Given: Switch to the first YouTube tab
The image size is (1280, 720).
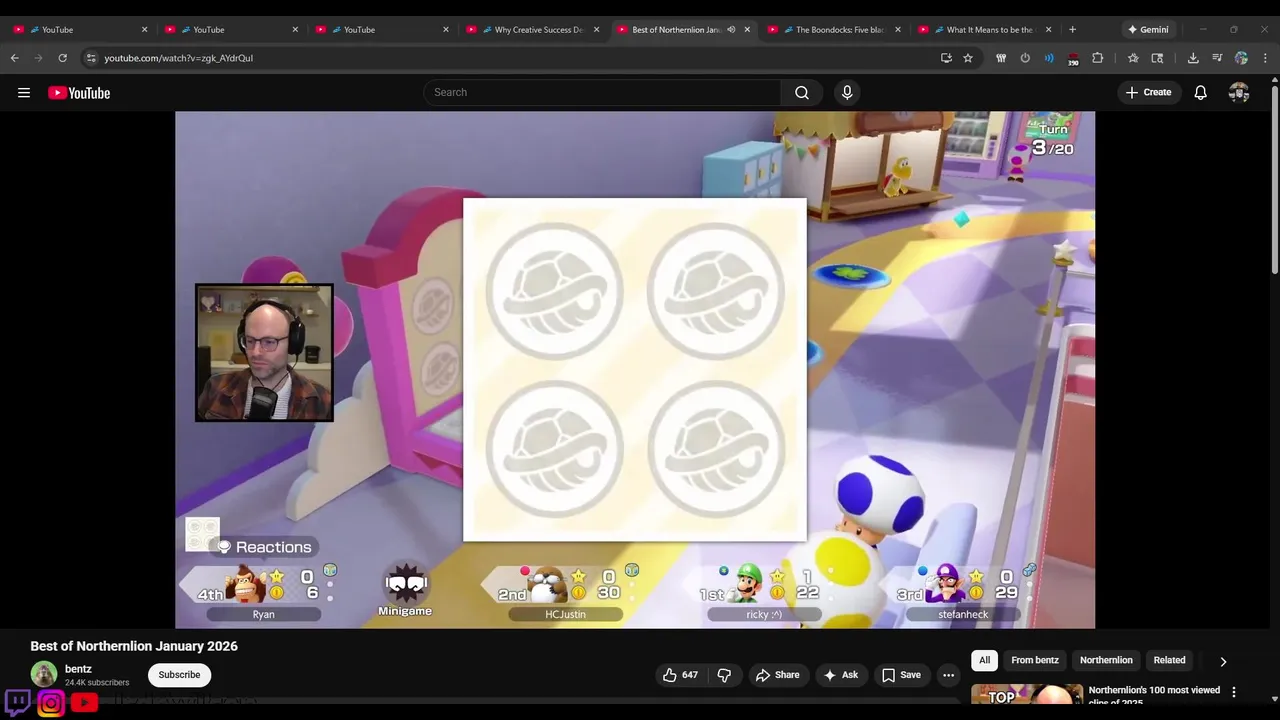Looking at the screenshot, I should (80, 29).
